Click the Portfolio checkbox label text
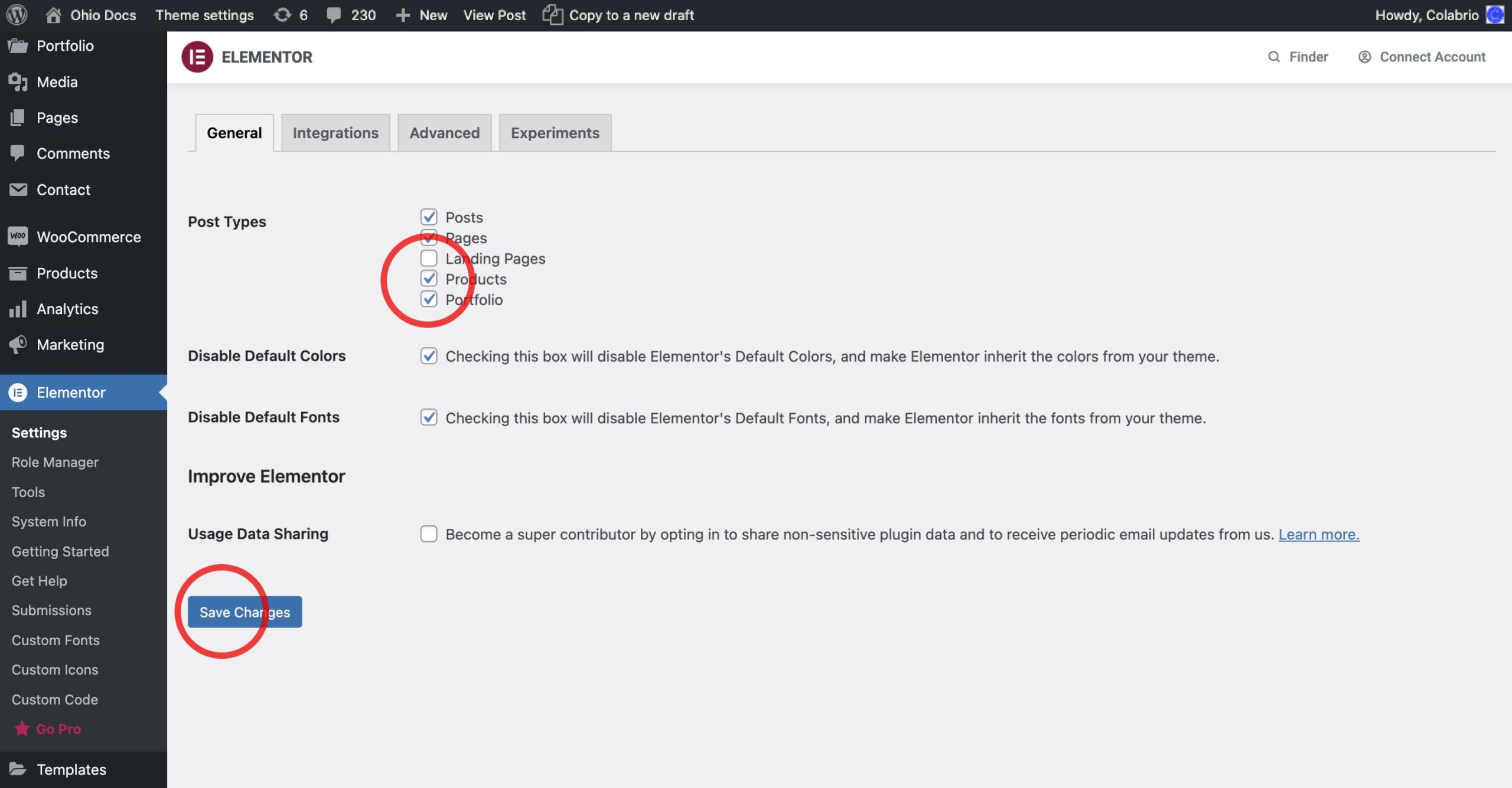 [x=474, y=300]
